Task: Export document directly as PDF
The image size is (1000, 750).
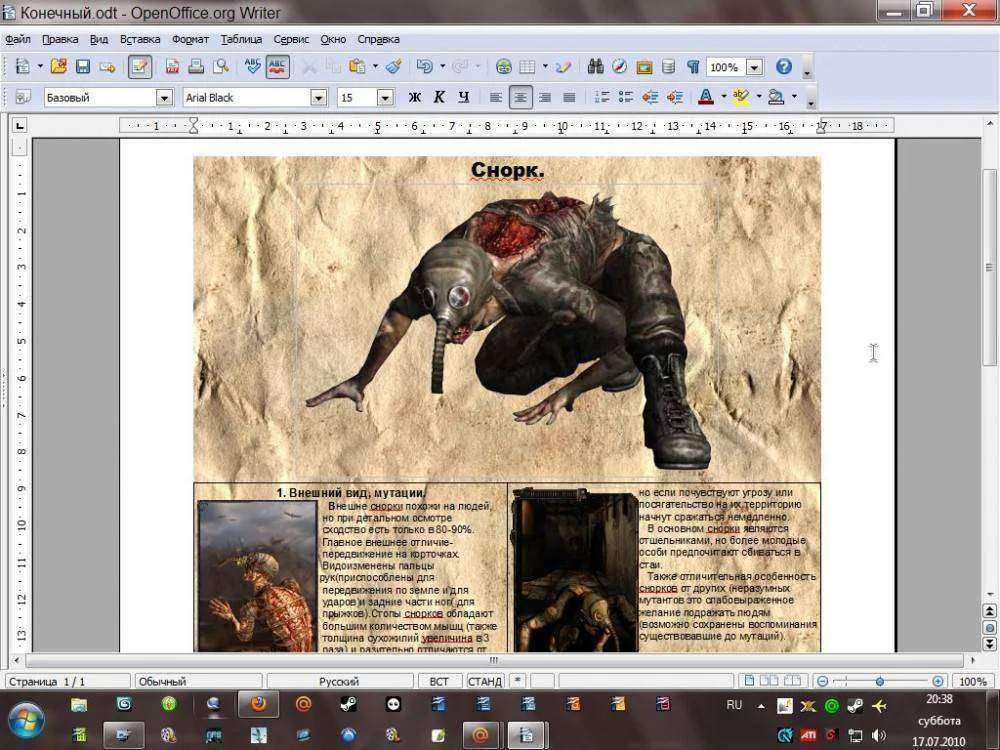Action: click(172, 67)
